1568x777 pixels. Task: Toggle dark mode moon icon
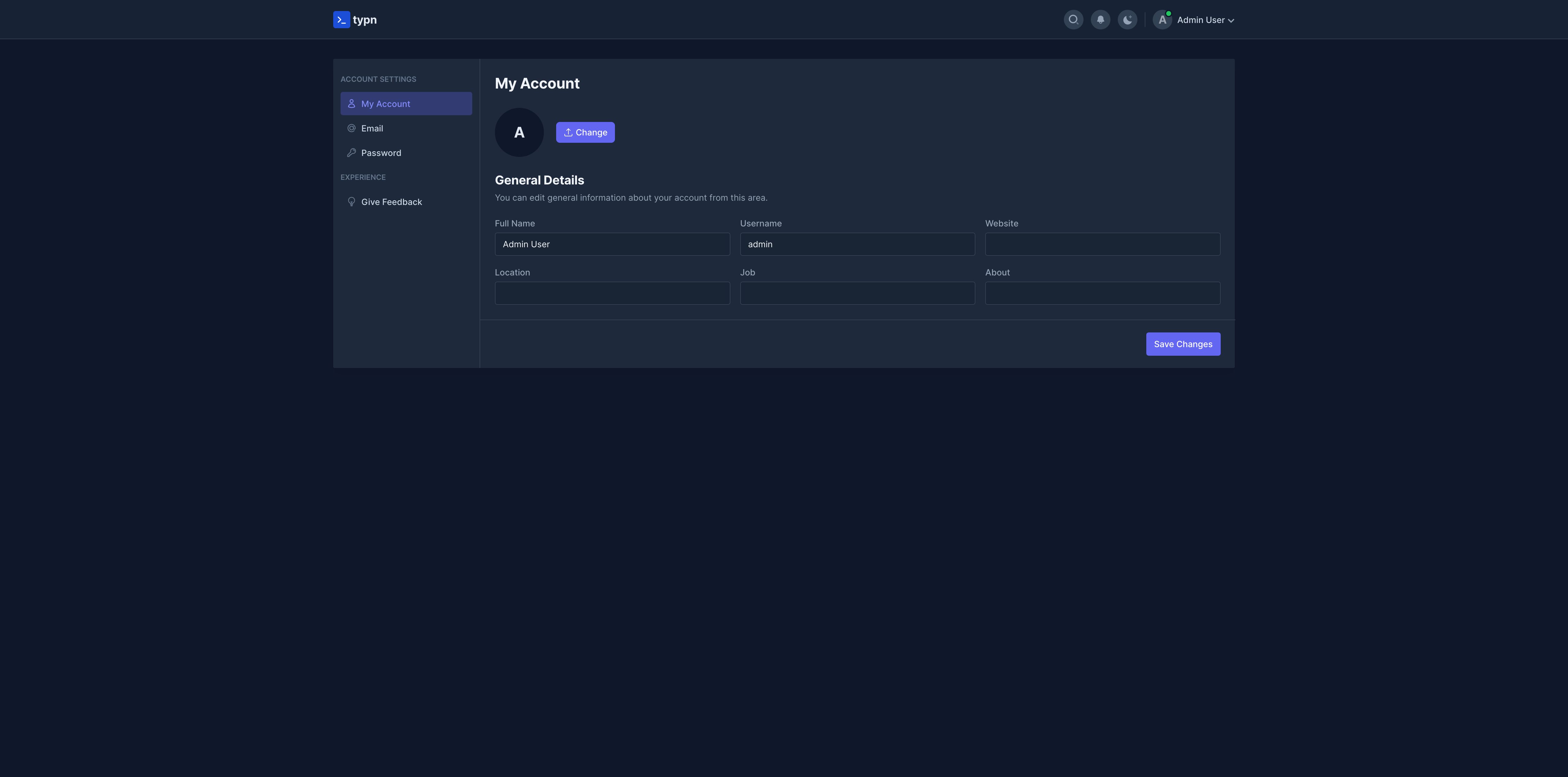[1127, 20]
